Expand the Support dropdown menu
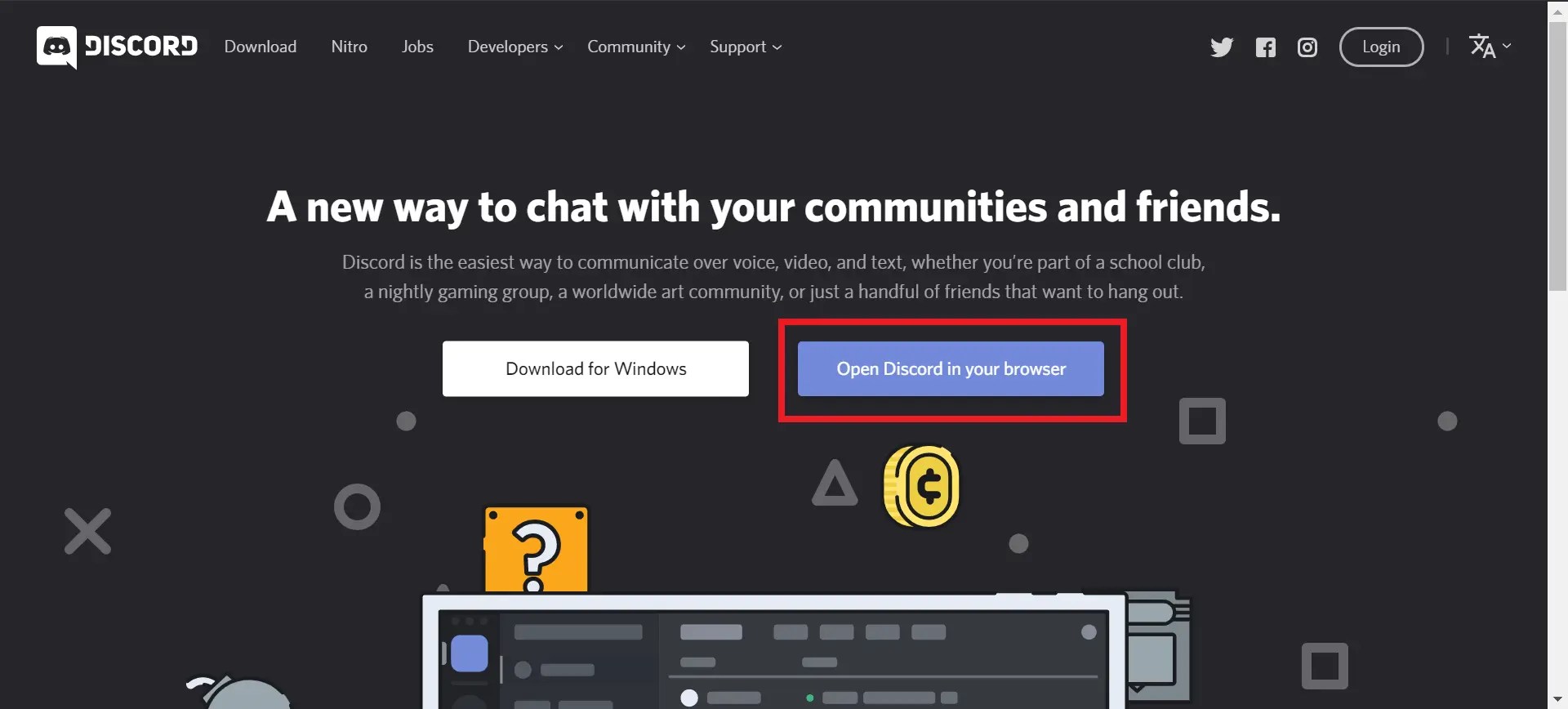The image size is (1568, 709). (746, 47)
